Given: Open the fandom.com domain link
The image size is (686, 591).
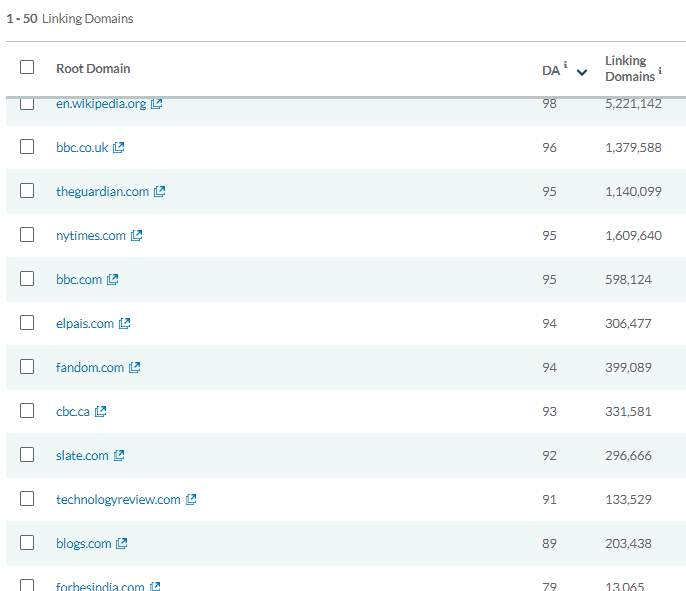Looking at the screenshot, I should 90,367.
